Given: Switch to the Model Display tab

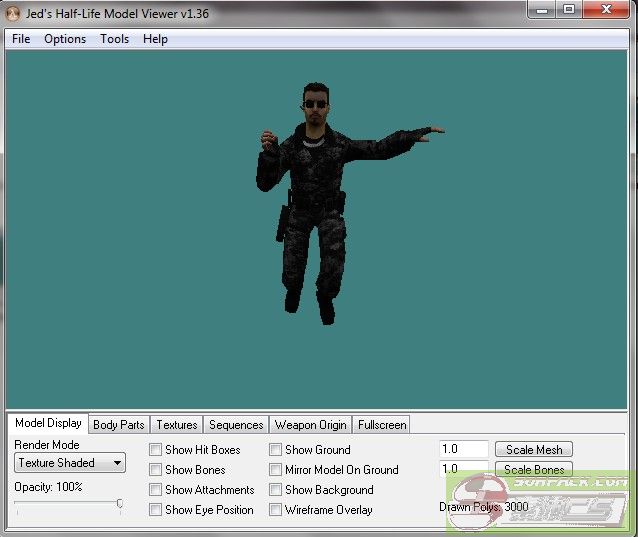Looking at the screenshot, I should tap(48, 423).
